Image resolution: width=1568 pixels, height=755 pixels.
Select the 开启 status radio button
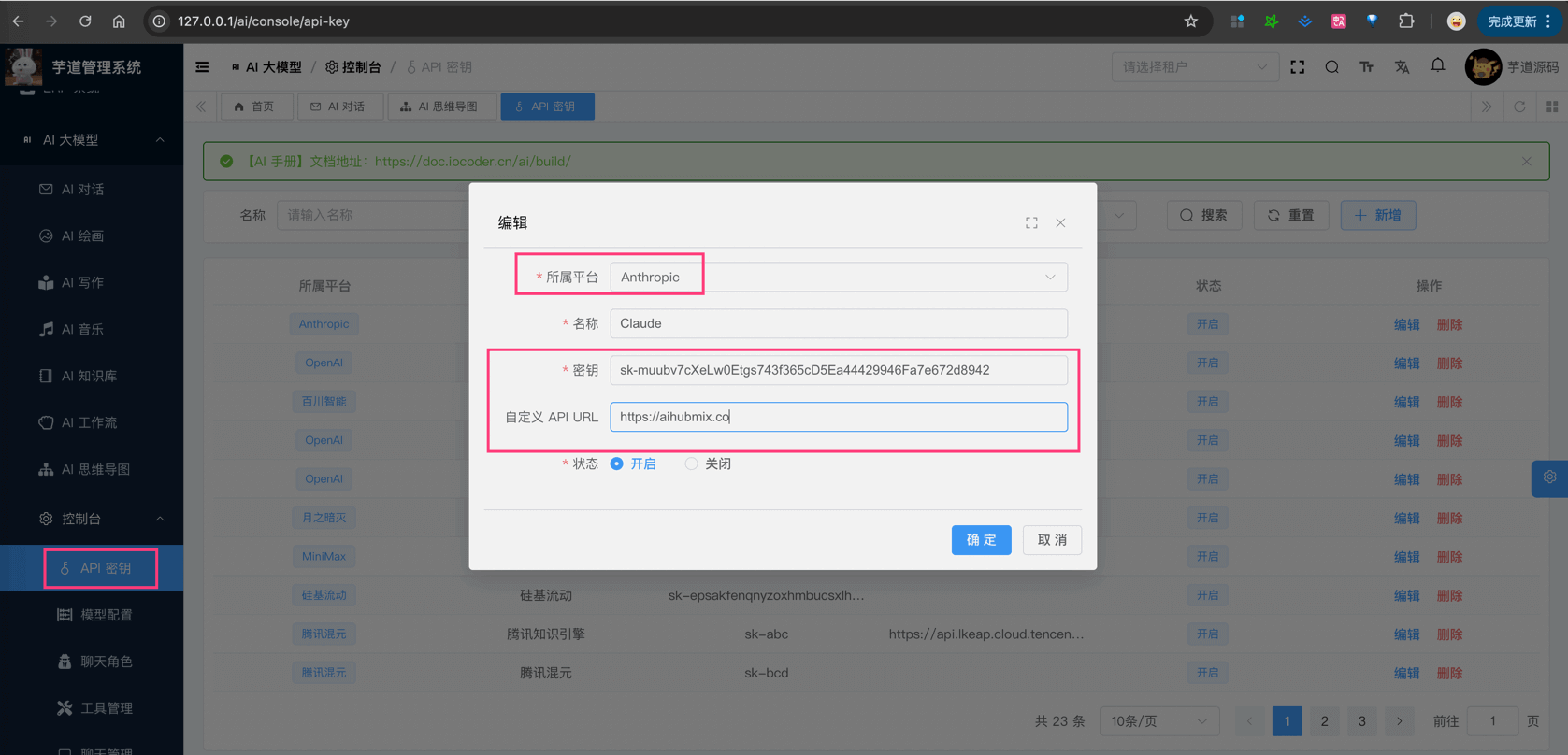tap(617, 463)
